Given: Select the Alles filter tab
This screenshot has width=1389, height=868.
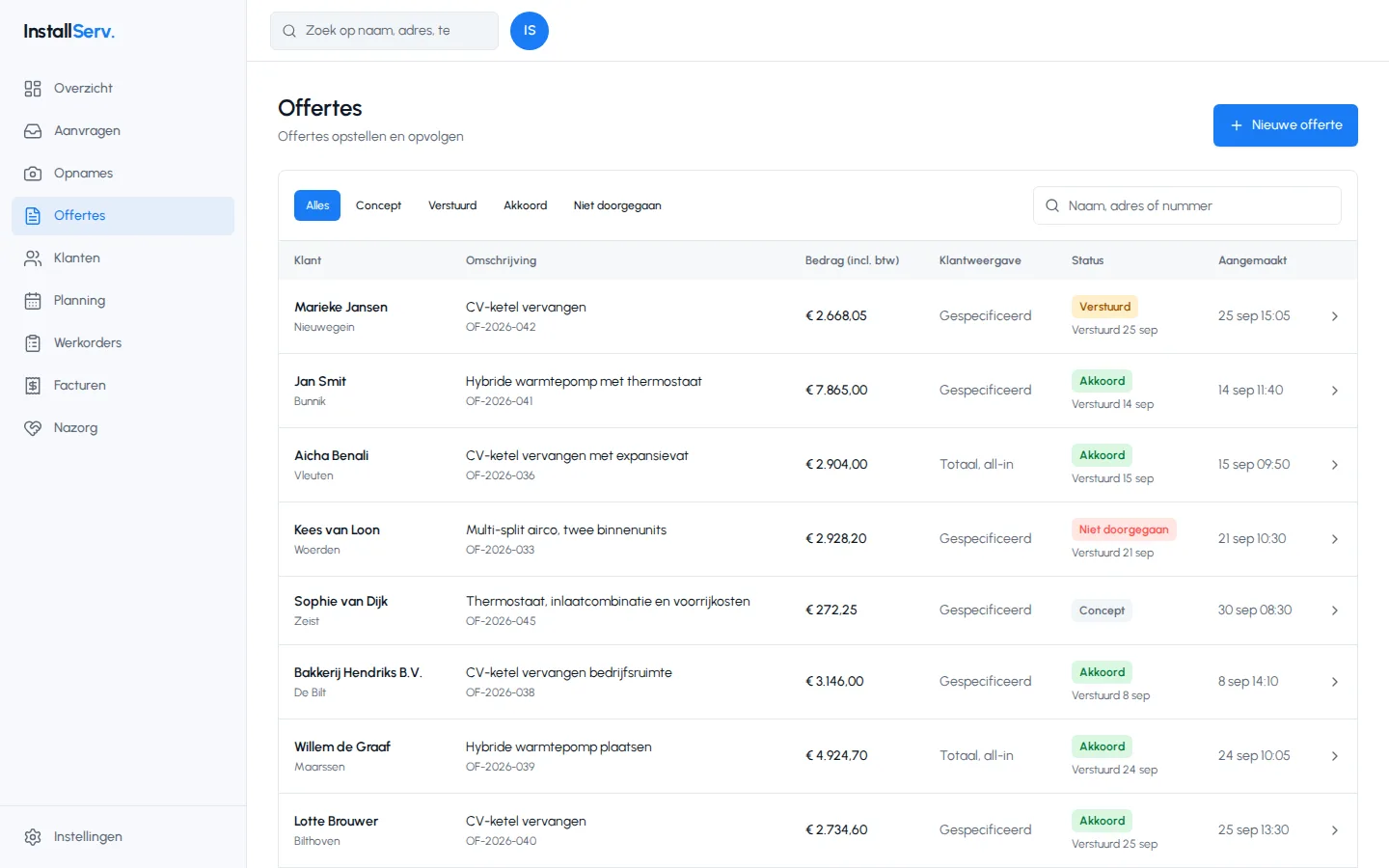Looking at the screenshot, I should click(x=317, y=205).
